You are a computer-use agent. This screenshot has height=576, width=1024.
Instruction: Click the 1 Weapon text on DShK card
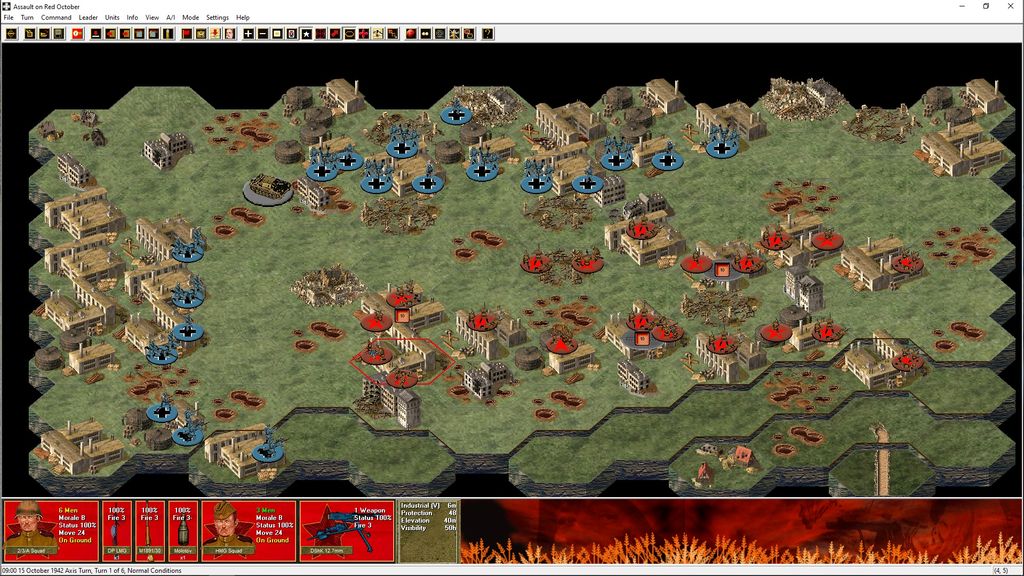coord(370,510)
